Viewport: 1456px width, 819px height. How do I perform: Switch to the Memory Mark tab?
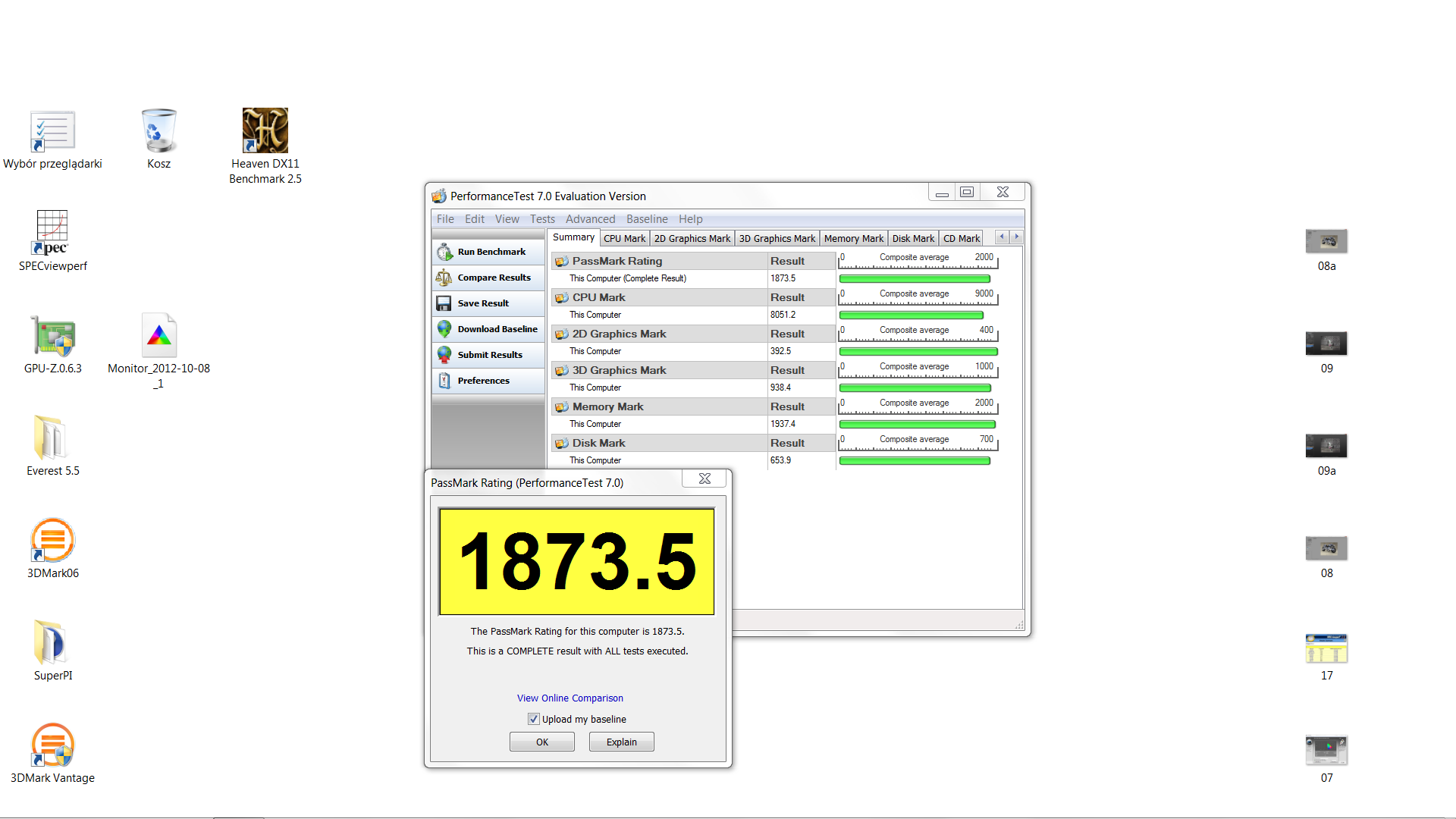[854, 238]
